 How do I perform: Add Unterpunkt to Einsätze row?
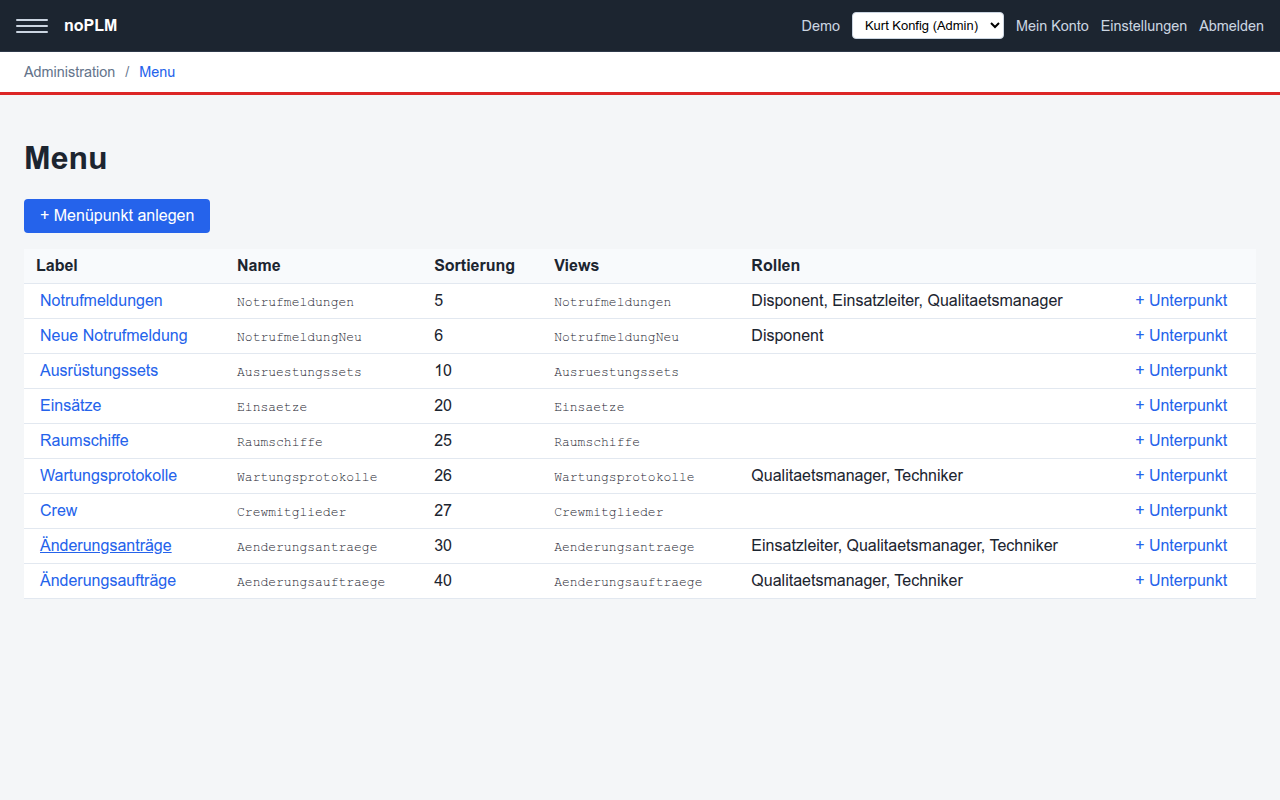tap(1181, 405)
